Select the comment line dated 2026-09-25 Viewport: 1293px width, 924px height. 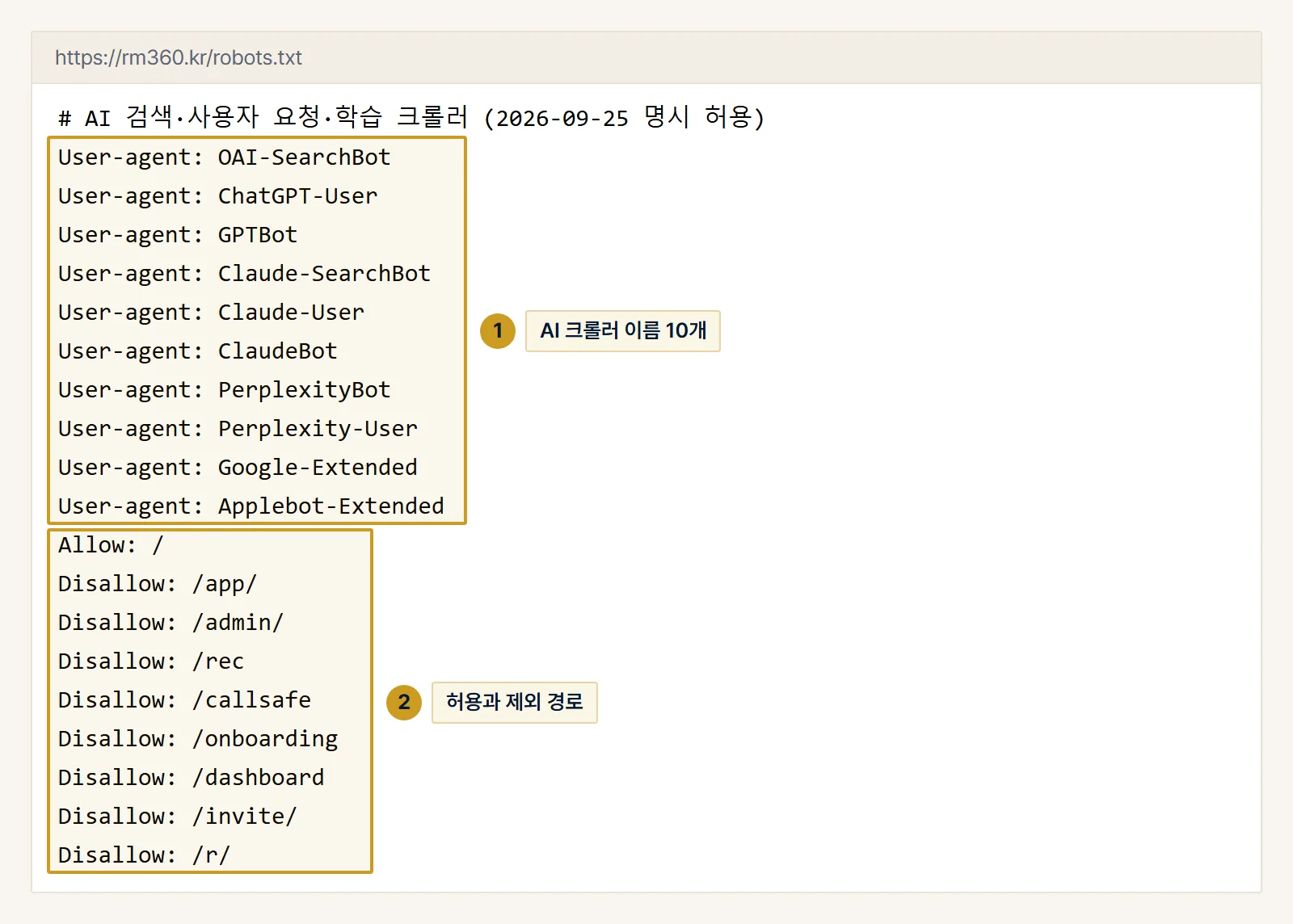point(411,118)
